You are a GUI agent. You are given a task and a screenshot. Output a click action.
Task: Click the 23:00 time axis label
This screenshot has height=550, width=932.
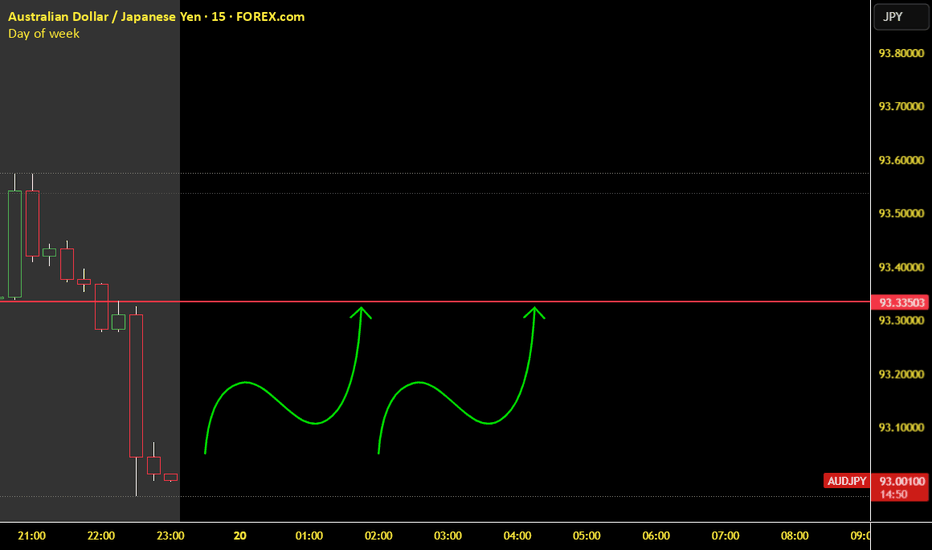(171, 536)
